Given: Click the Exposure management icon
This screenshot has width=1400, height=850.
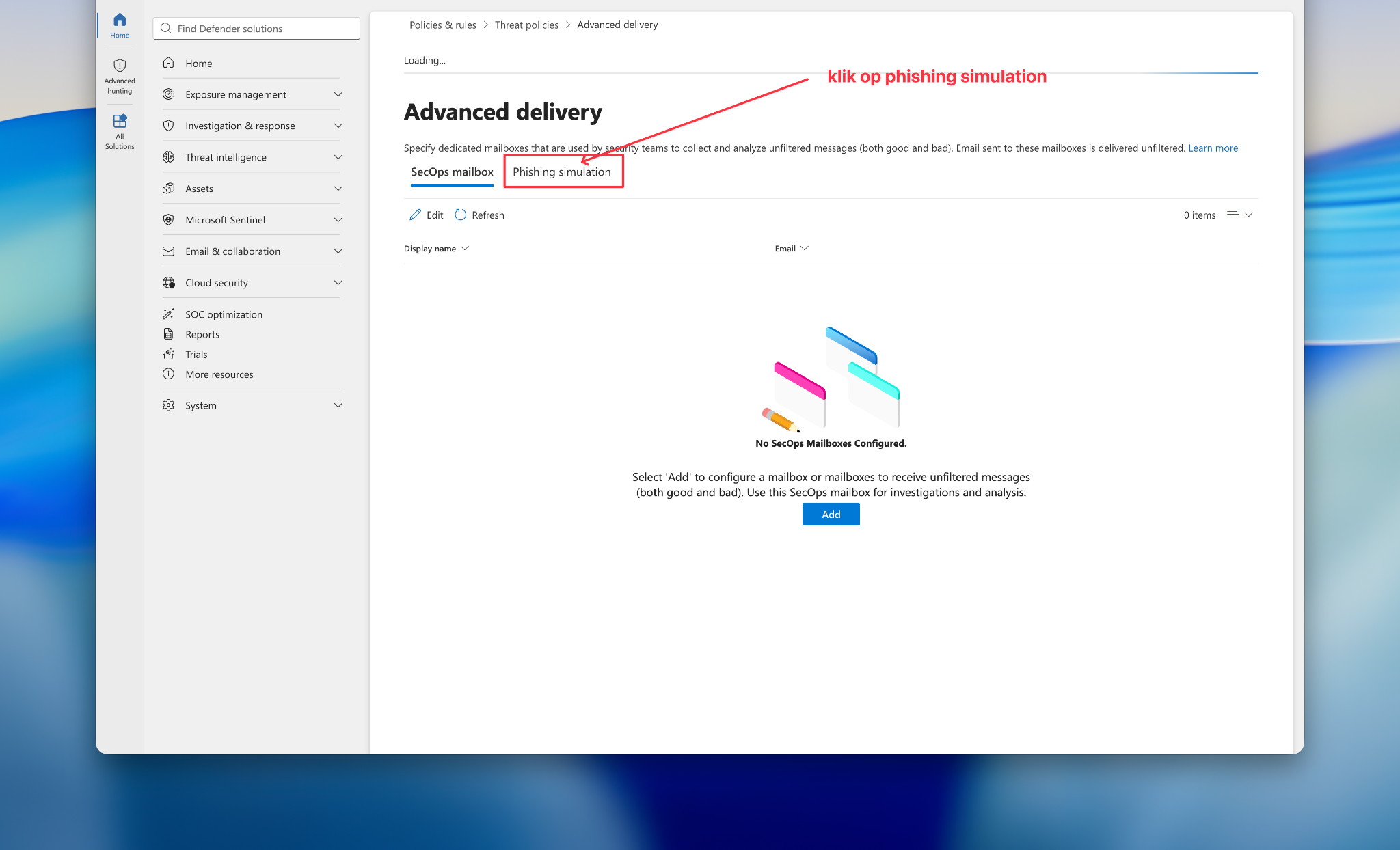Looking at the screenshot, I should click(x=168, y=94).
